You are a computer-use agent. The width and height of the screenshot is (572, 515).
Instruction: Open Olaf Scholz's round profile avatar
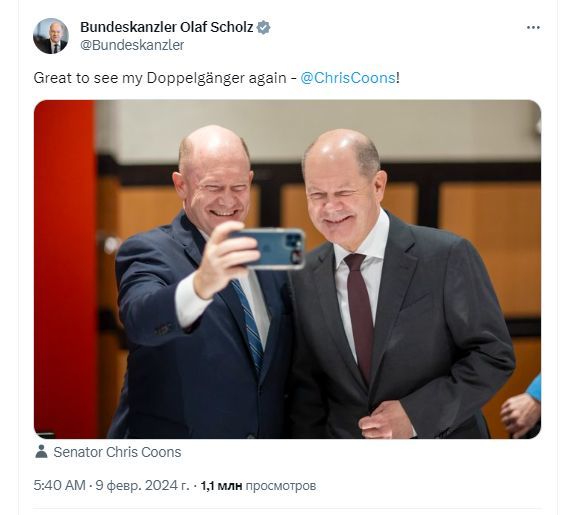51,36
